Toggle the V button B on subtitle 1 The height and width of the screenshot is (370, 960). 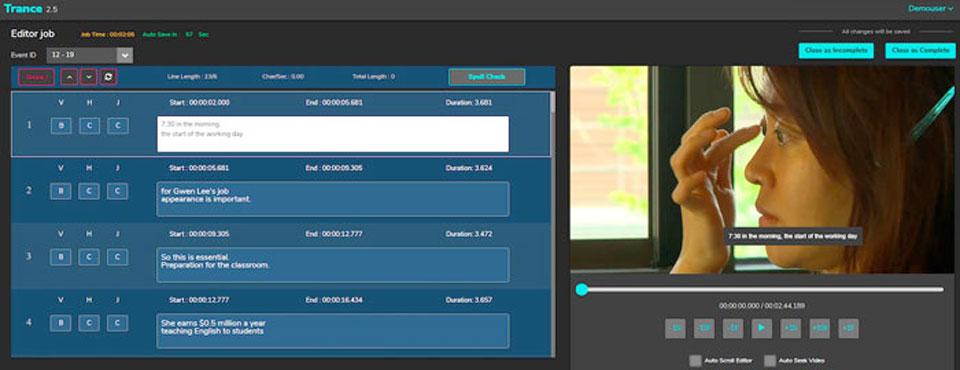(x=61, y=126)
